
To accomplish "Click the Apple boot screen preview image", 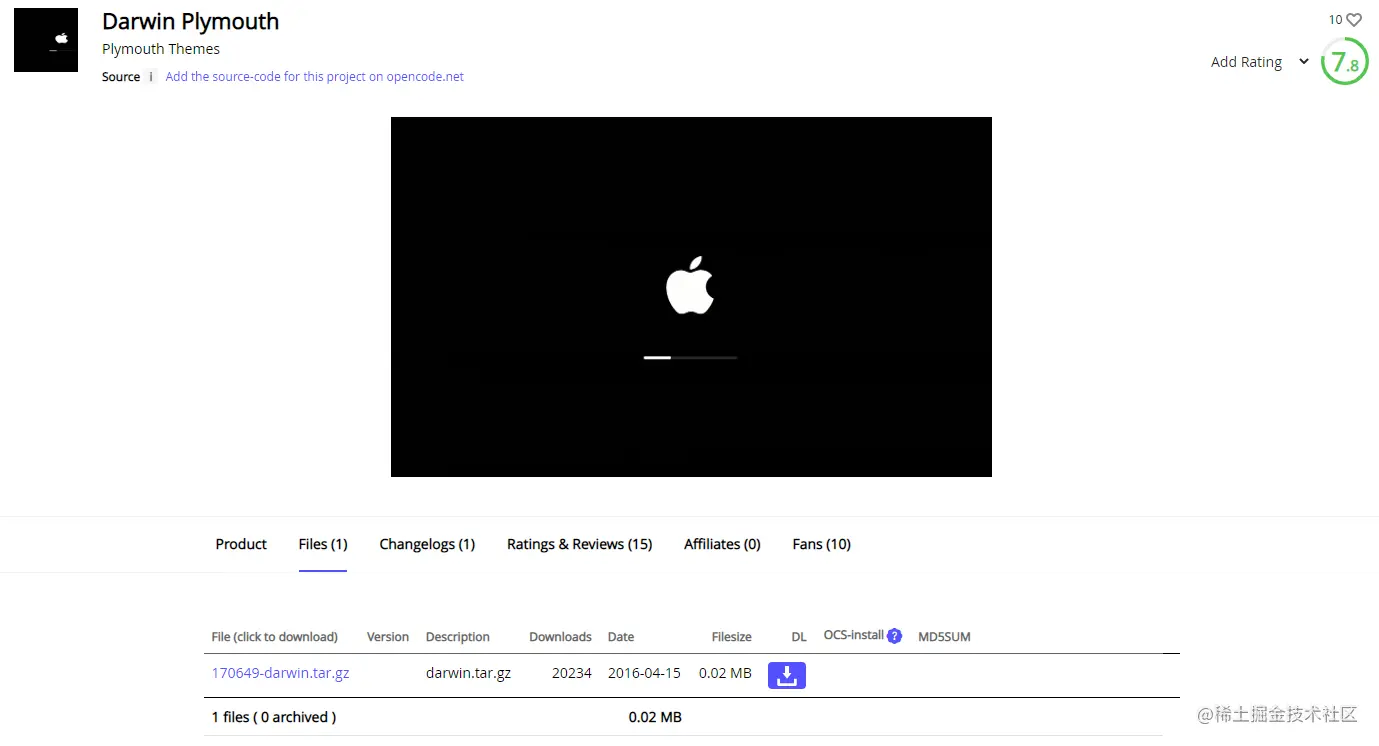I will tap(691, 297).
